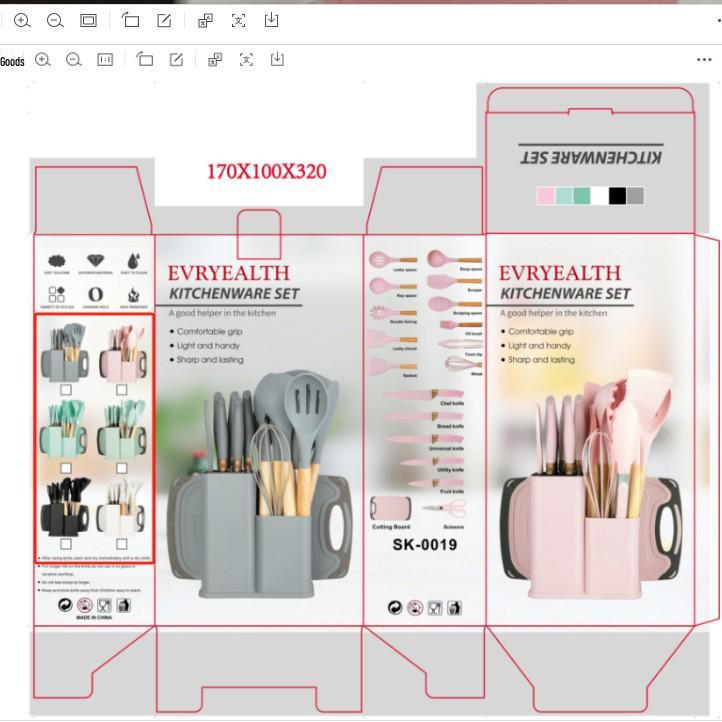Image resolution: width=722 pixels, height=722 pixels.
Task: Check the box below the pink utensil set
Action: (122, 389)
